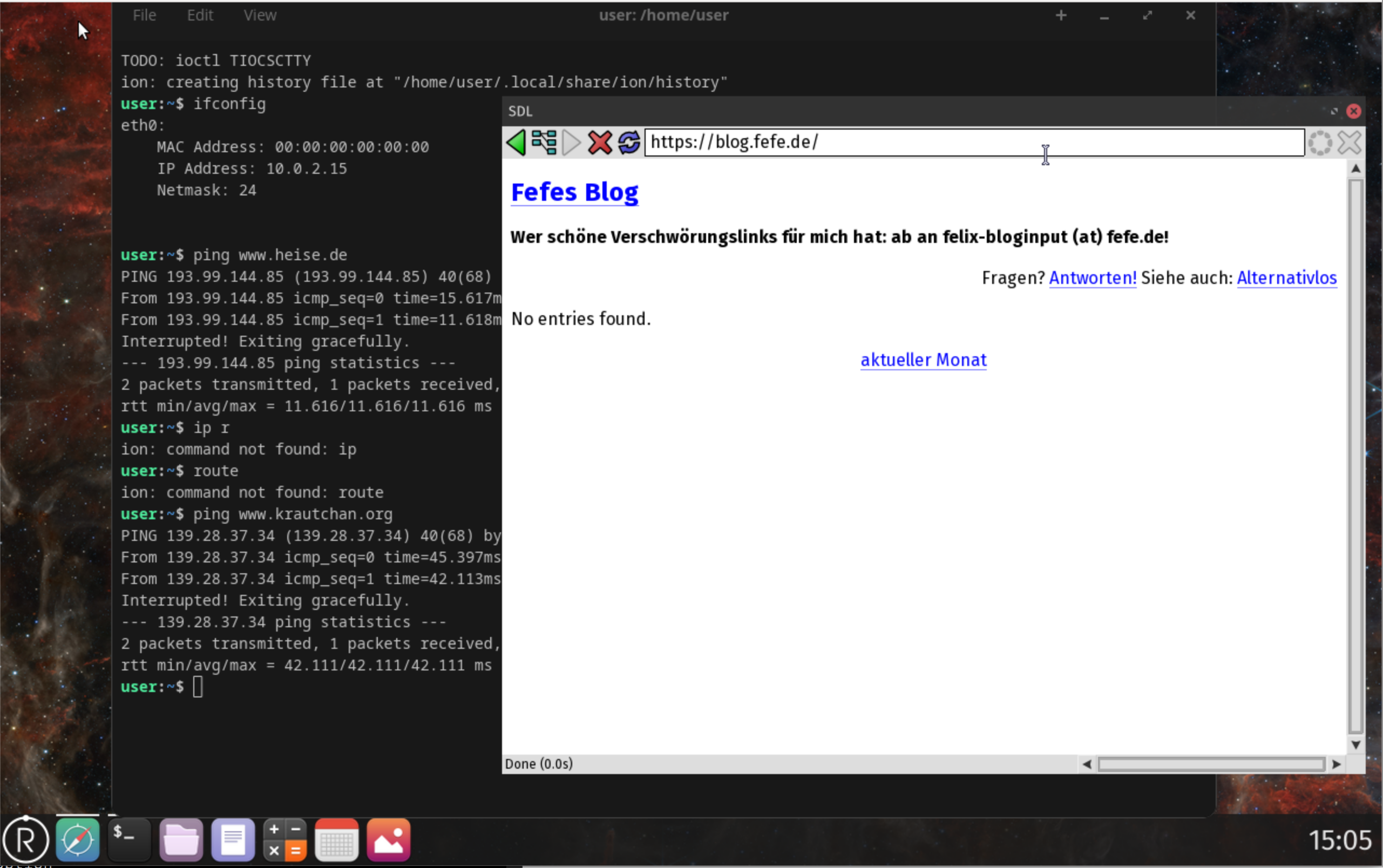Click the 'MAC Address: 00:00:00:00:00:00' line
This screenshot has height=868, width=1383.
tap(293, 147)
